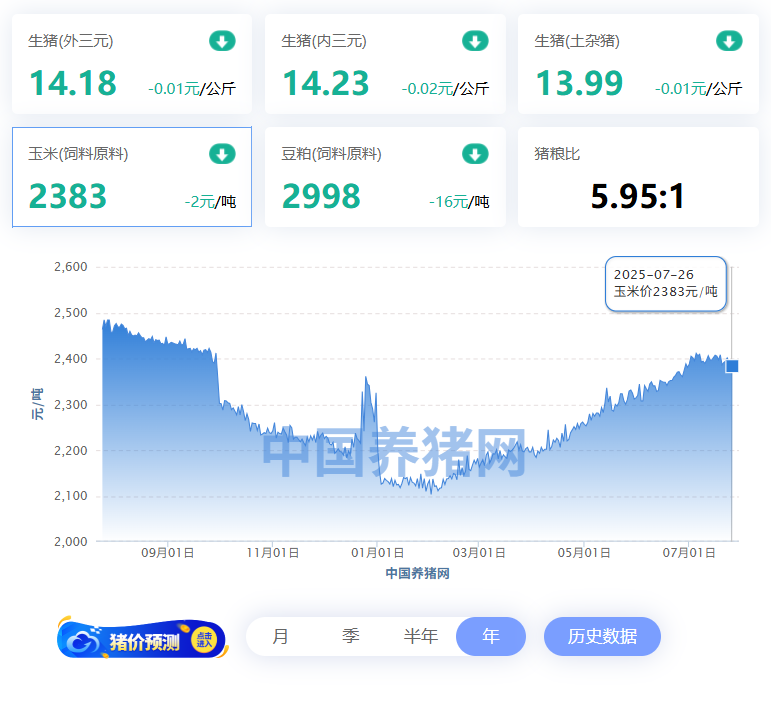Click the 豆粕(饲料原料) card title
This screenshot has width=771, height=702.
coord(331,154)
